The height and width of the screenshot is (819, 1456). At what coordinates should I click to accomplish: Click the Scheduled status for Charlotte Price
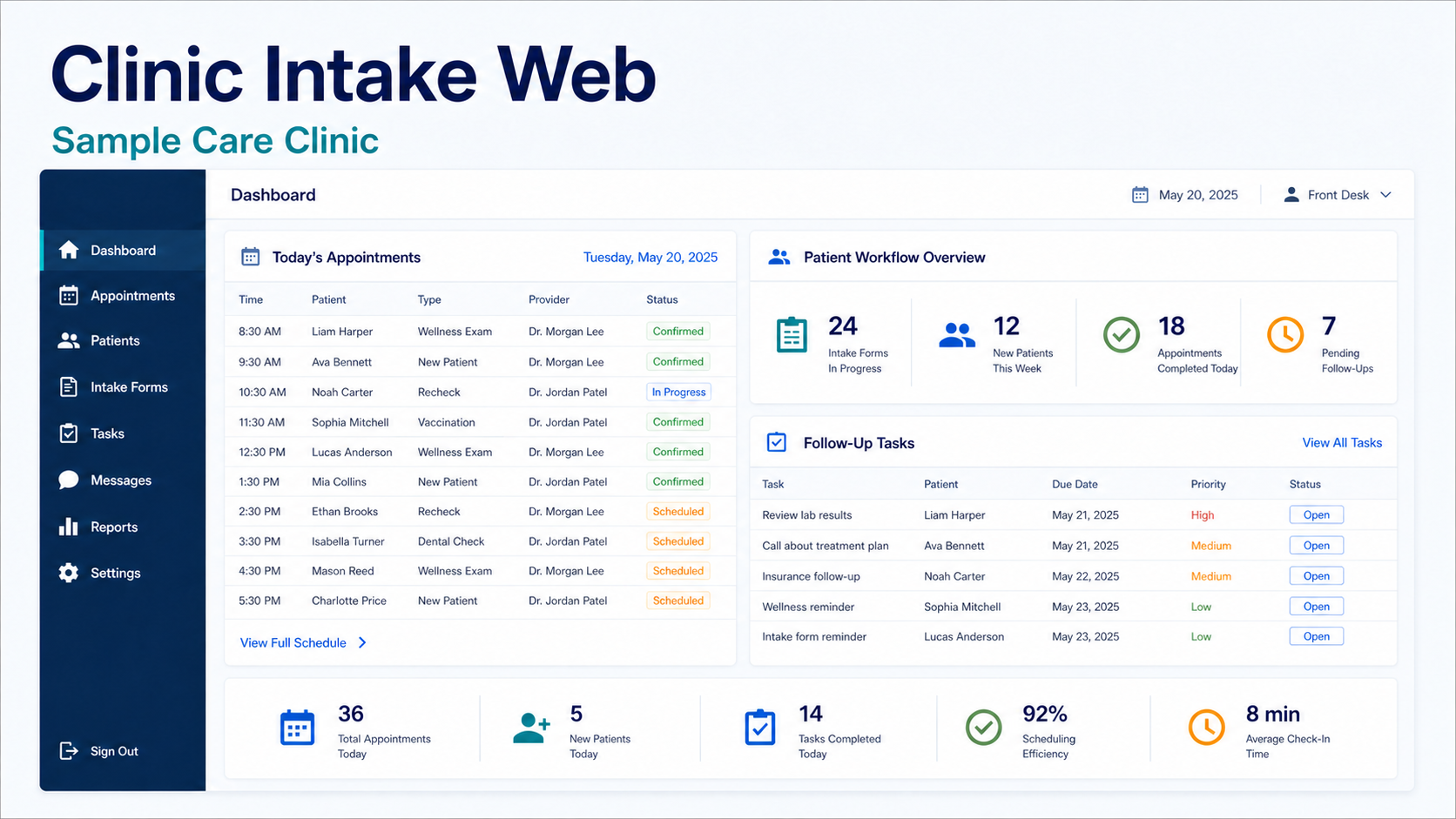pyautogui.click(x=678, y=601)
